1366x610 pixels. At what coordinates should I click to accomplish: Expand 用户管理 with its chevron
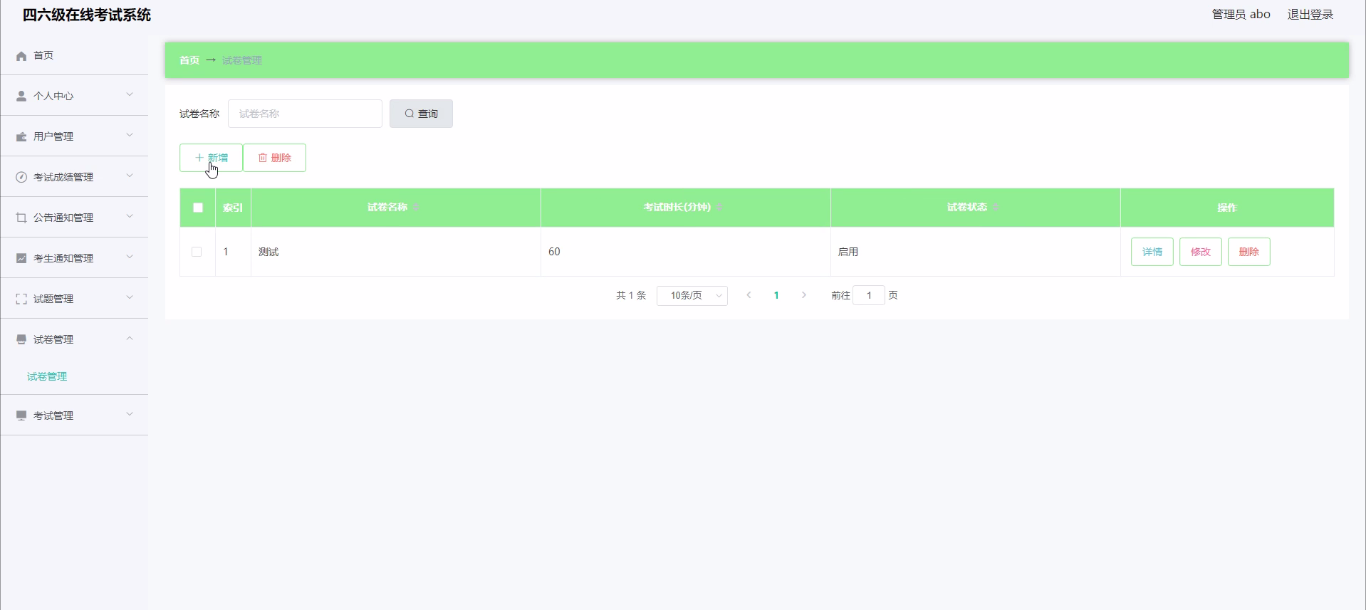[x=130, y=136]
